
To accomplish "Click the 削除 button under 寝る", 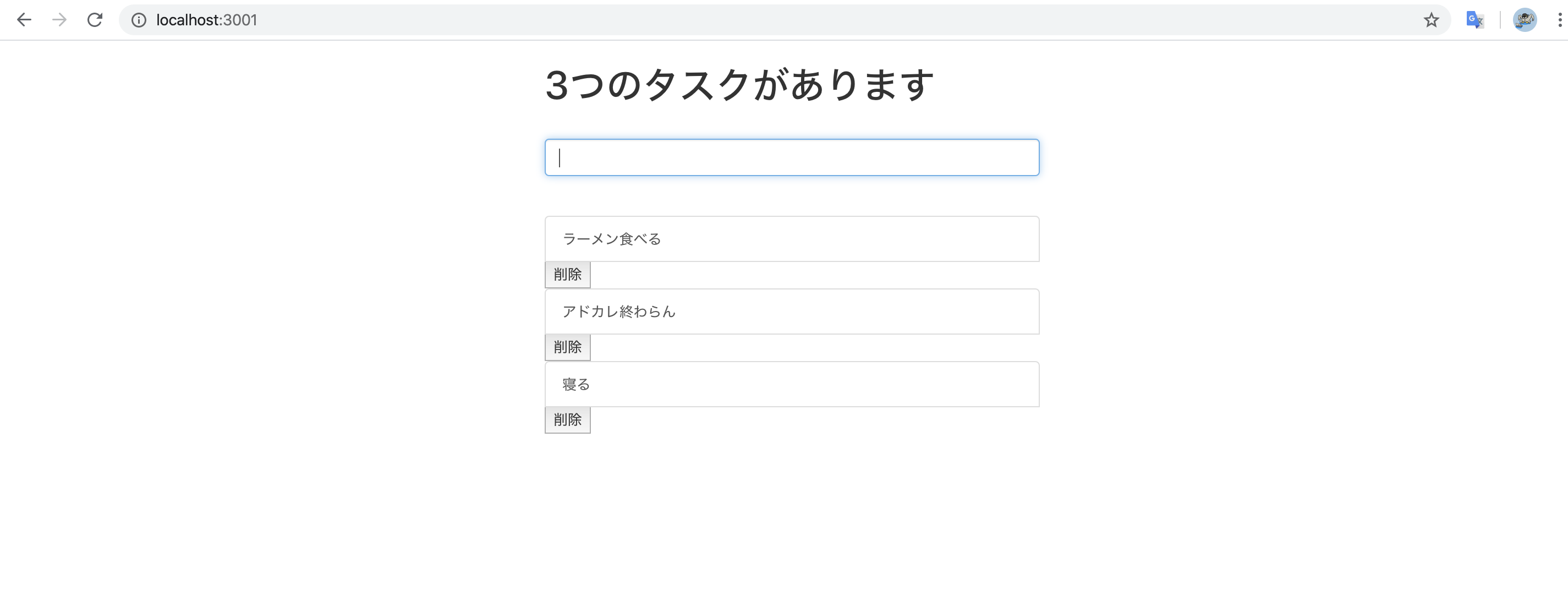I will click(x=567, y=419).
